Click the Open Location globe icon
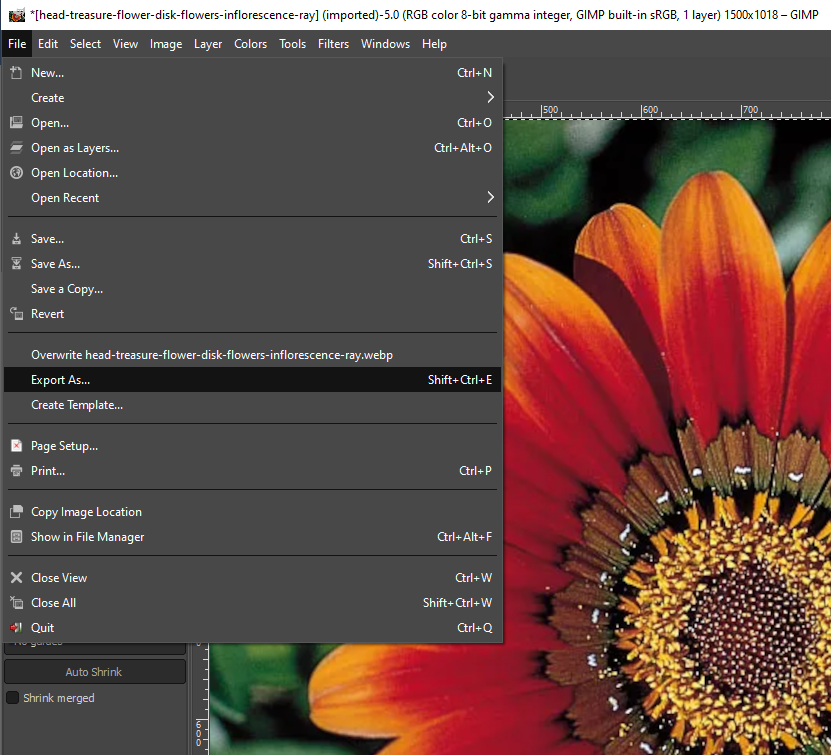This screenshot has width=831, height=755. coord(16,172)
